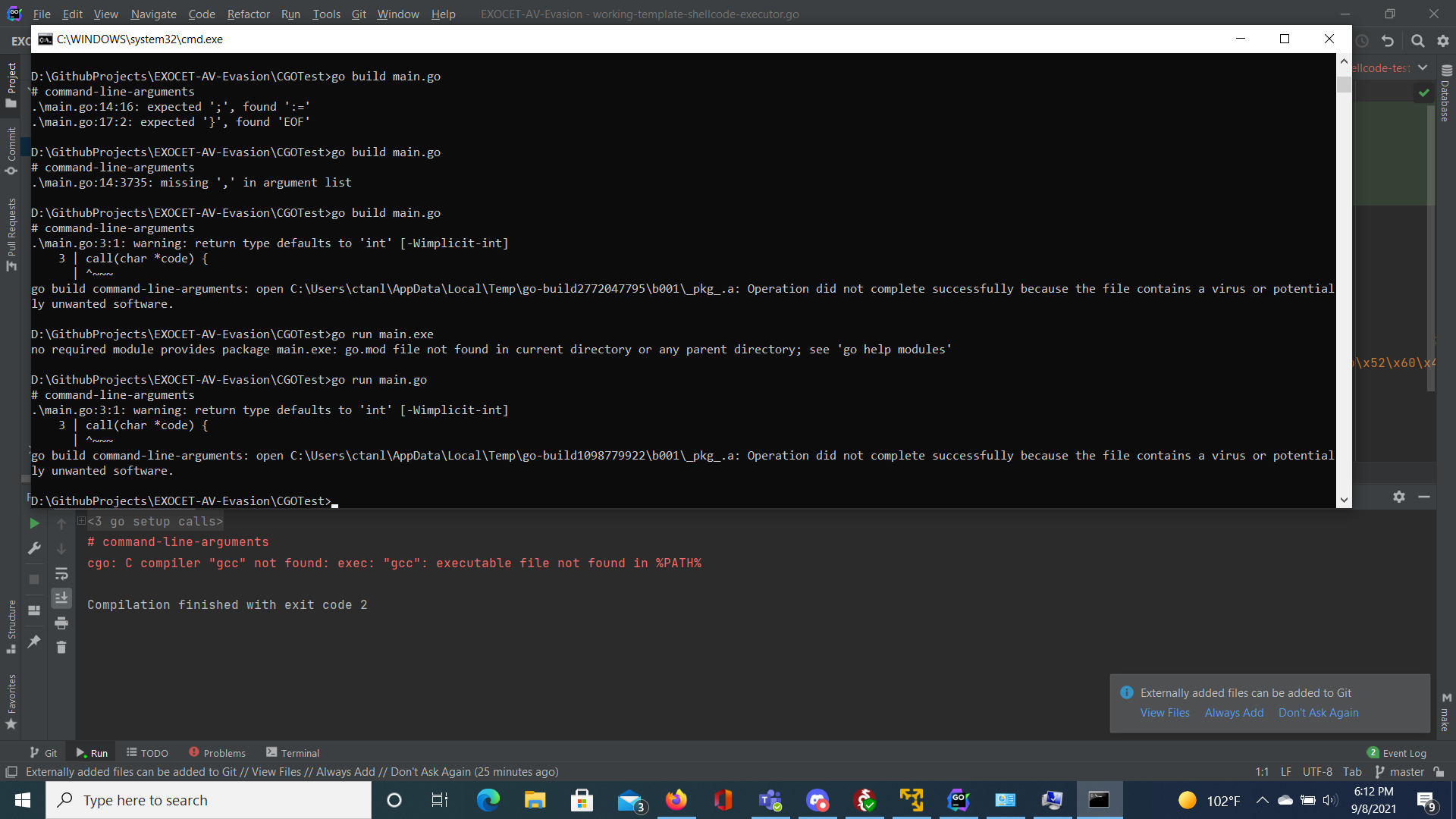Open the Refactor menu
Image resolution: width=1456 pixels, height=819 pixels.
coord(248,14)
